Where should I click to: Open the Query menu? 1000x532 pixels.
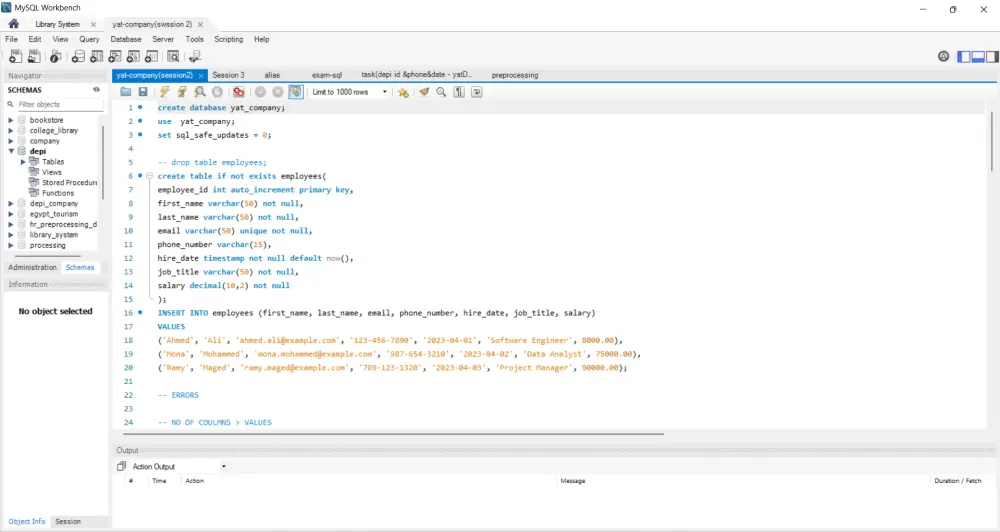click(89, 39)
